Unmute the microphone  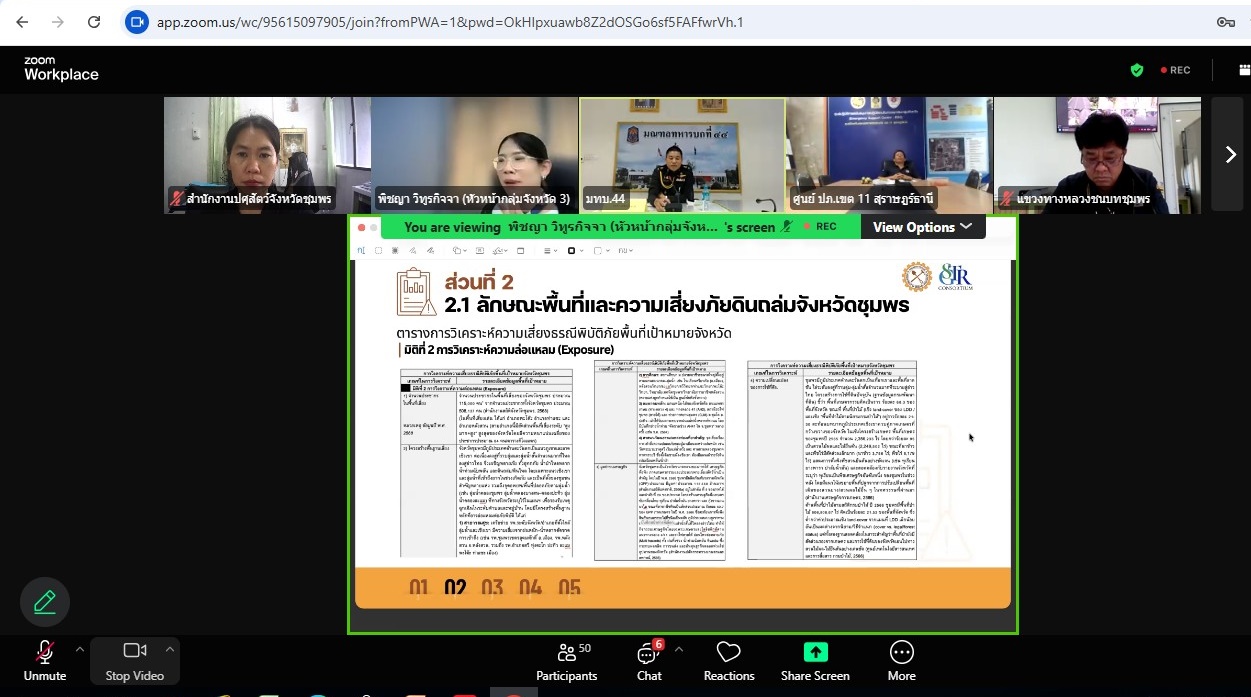pyautogui.click(x=44, y=661)
